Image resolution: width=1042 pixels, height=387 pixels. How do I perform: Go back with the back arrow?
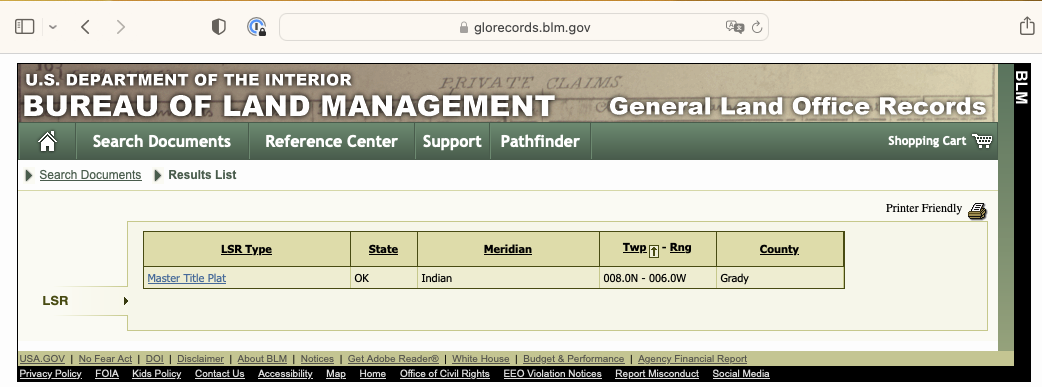click(85, 27)
